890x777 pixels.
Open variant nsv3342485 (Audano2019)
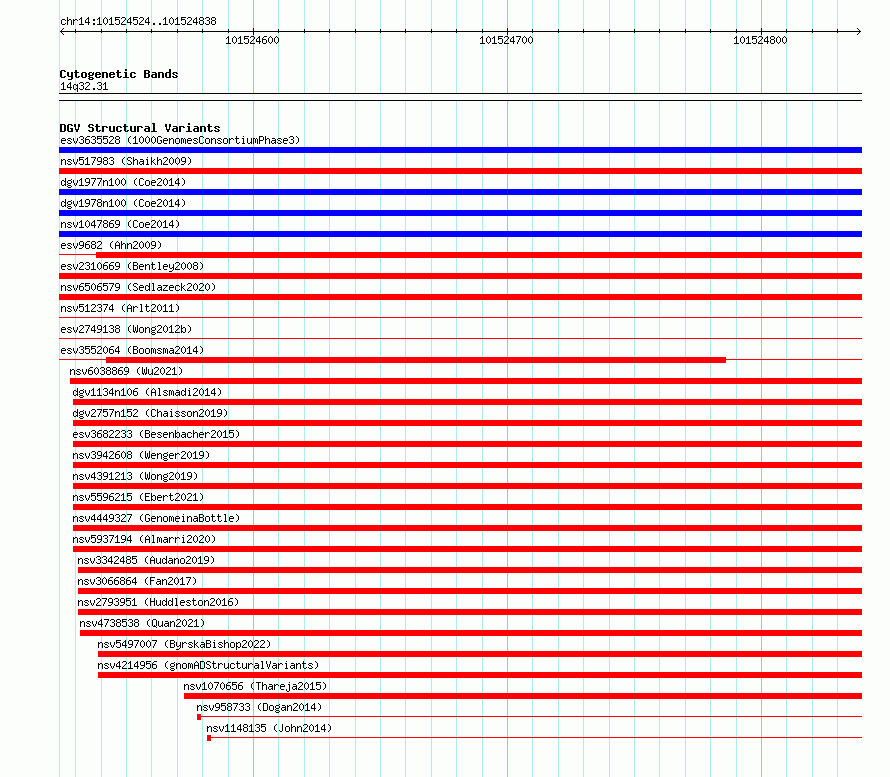(x=146, y=560)
